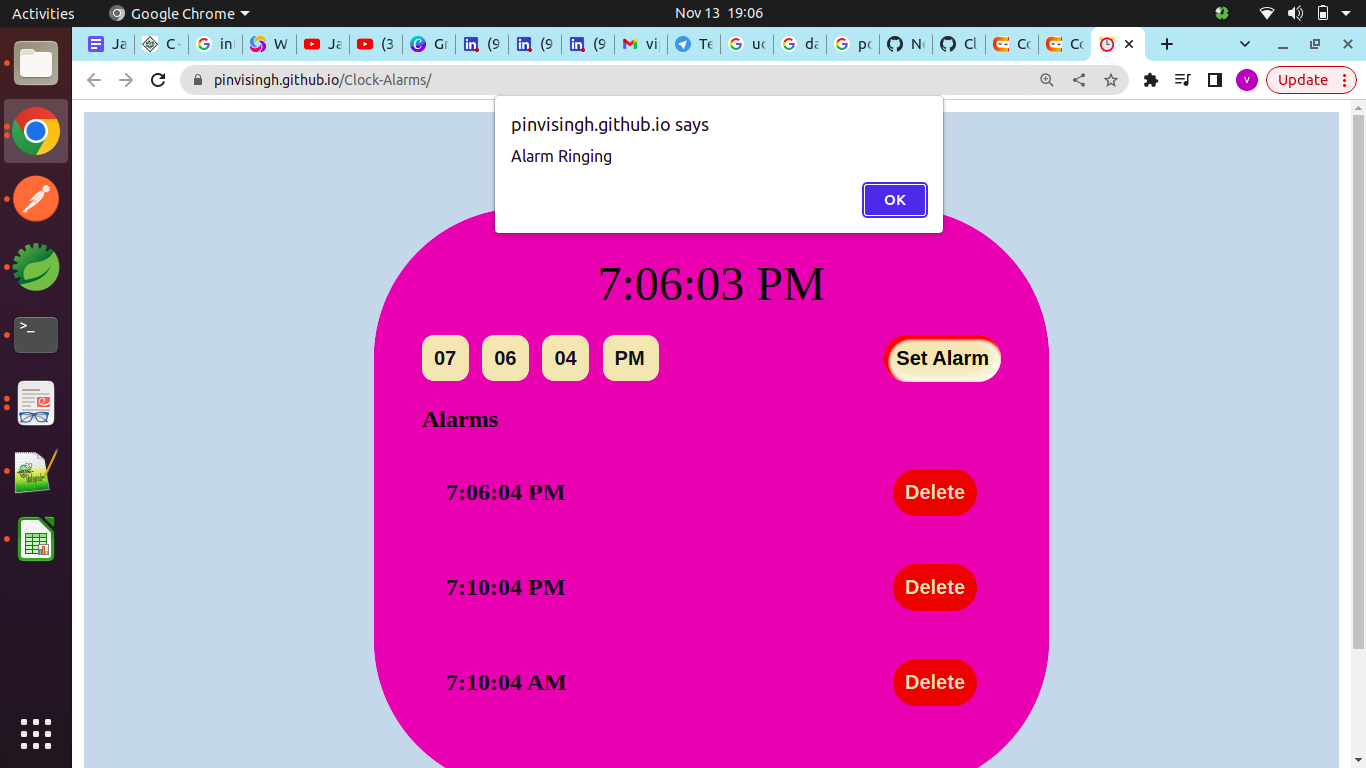Image resolution: width=1366 pixels, height=768 pixels.
Task: Open the Google Chrome app menu
Action: point(179,13)
